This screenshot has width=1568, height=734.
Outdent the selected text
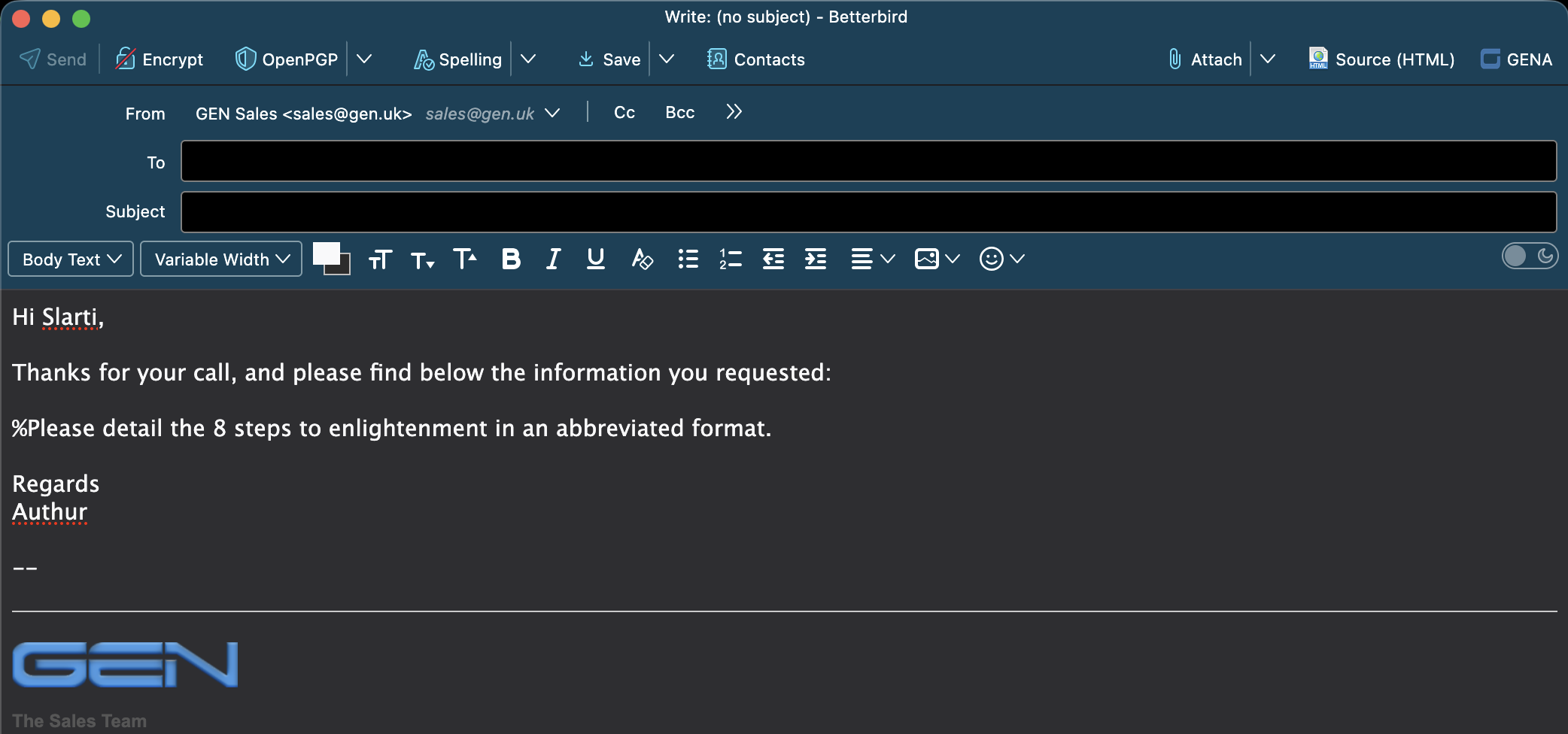click(x=773, y=259)
